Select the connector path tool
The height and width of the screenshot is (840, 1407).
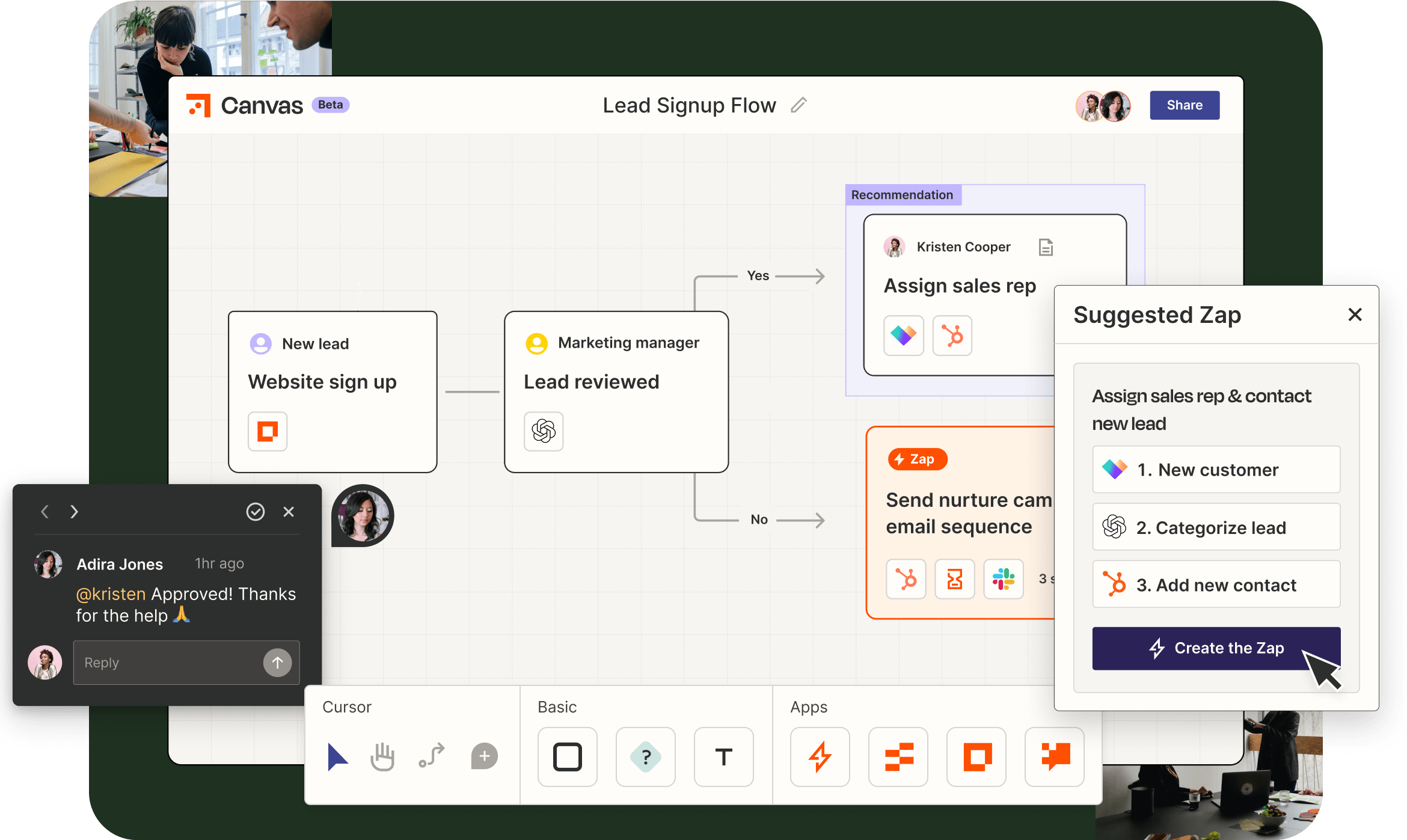(432, 756)
